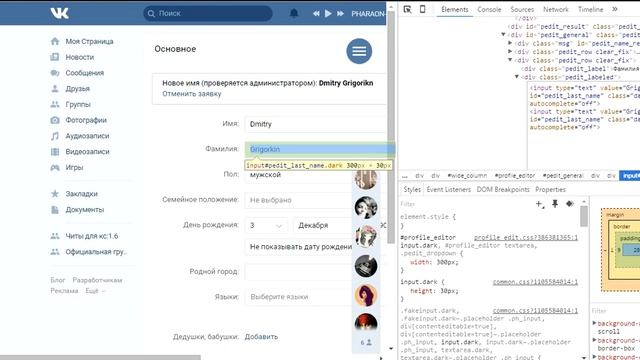
Task: Skip to next audio track
Action: pos(340,13)
